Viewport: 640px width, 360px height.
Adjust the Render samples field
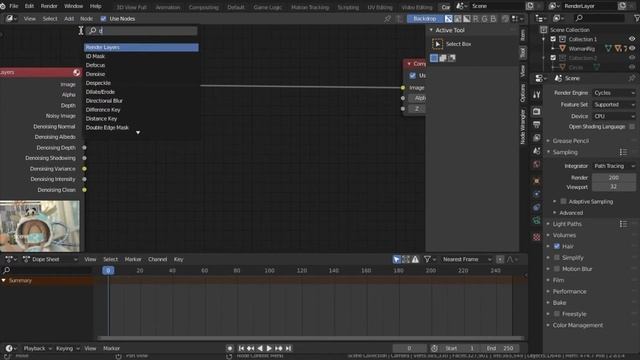pos(614,177)
